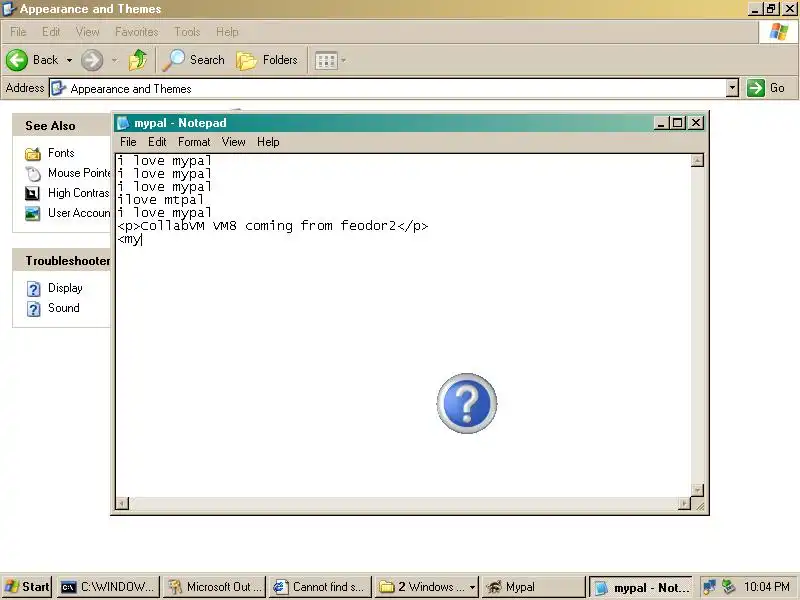Open the Mouse Pointers link
Viewport: 800px width, 600px height.
[x=79, y=173]
